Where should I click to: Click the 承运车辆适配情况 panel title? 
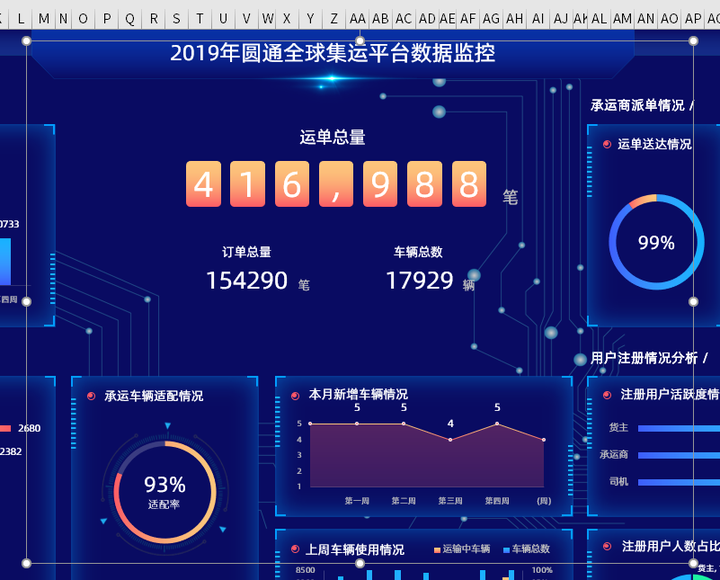tap(154, 396)
